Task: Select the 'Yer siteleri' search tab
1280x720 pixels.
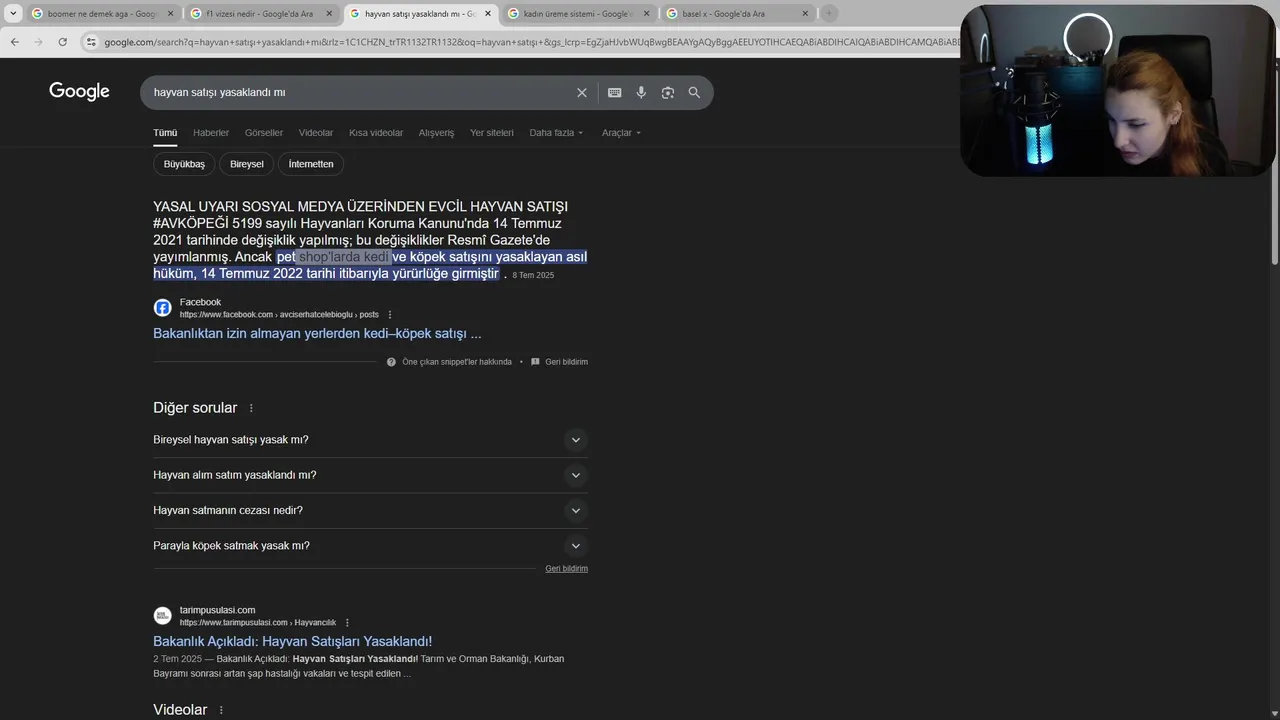Action: 492,133
